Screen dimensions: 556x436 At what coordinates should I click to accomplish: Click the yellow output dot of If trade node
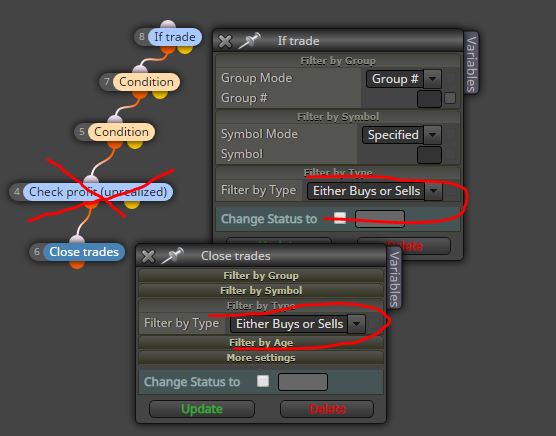[x=185, y=49]
